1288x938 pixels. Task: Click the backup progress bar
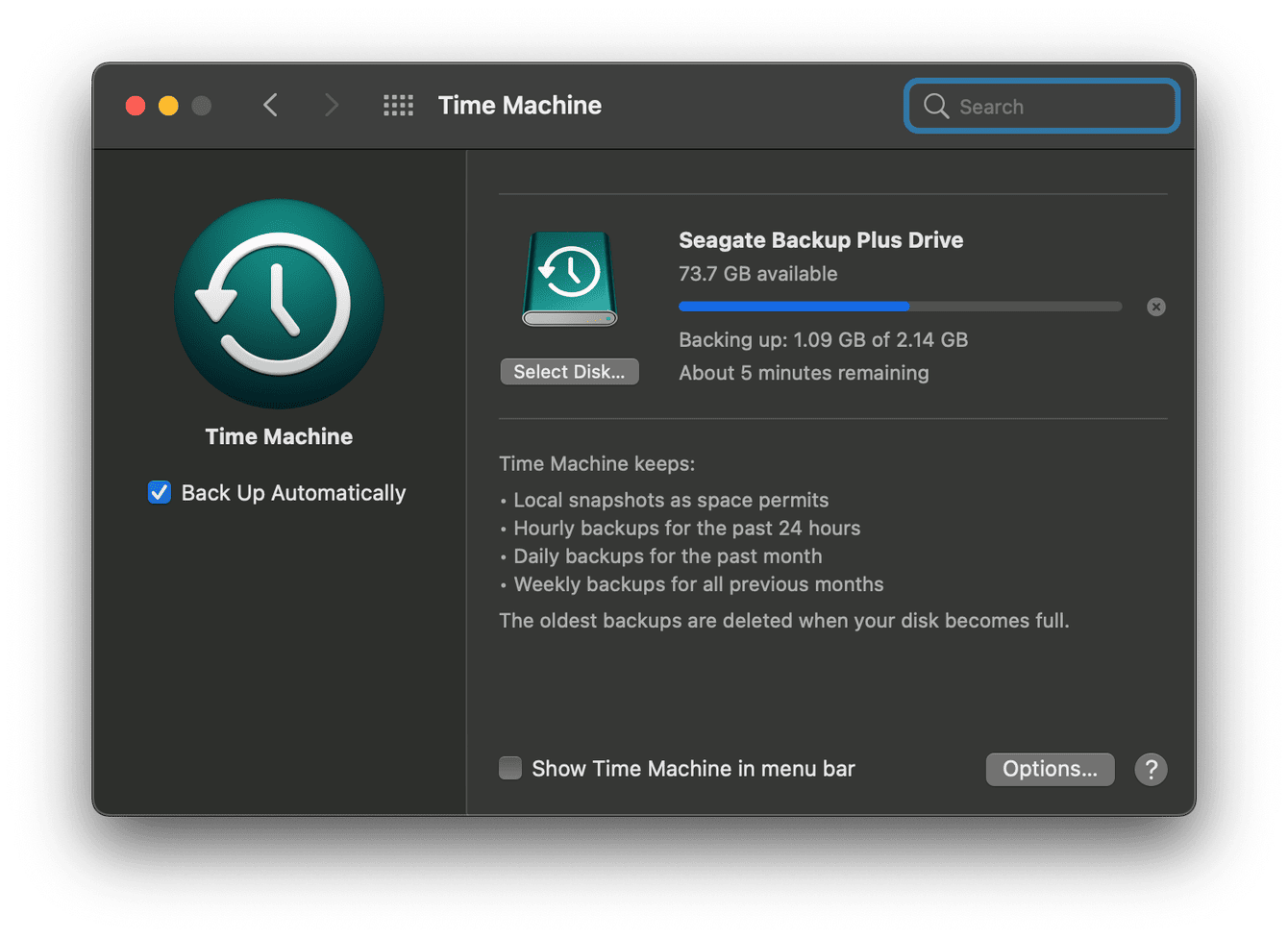point(900,307)
